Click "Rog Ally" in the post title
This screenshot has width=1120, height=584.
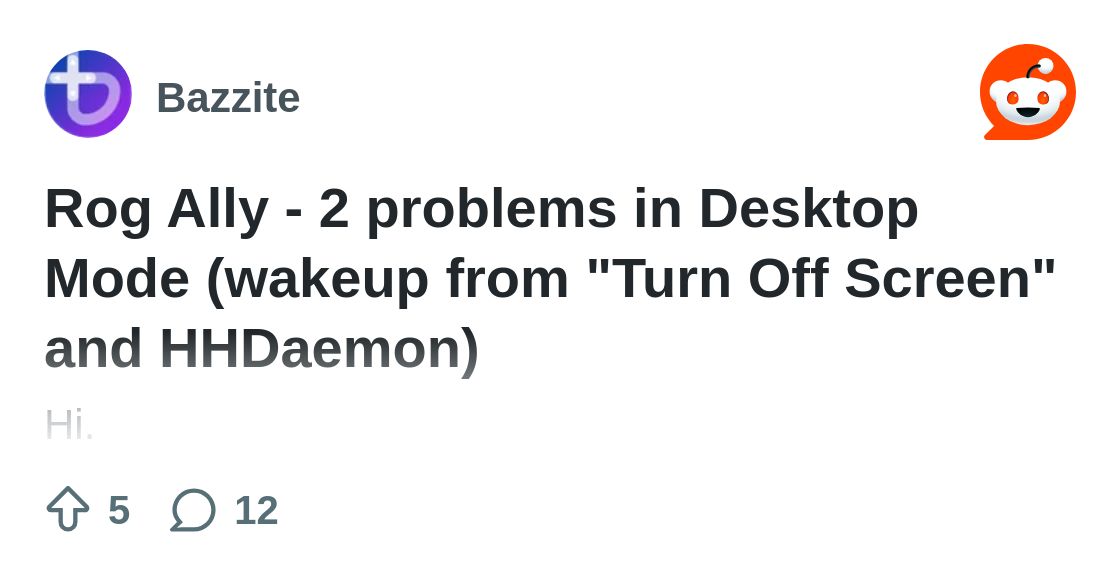click(x=157, y=210)
